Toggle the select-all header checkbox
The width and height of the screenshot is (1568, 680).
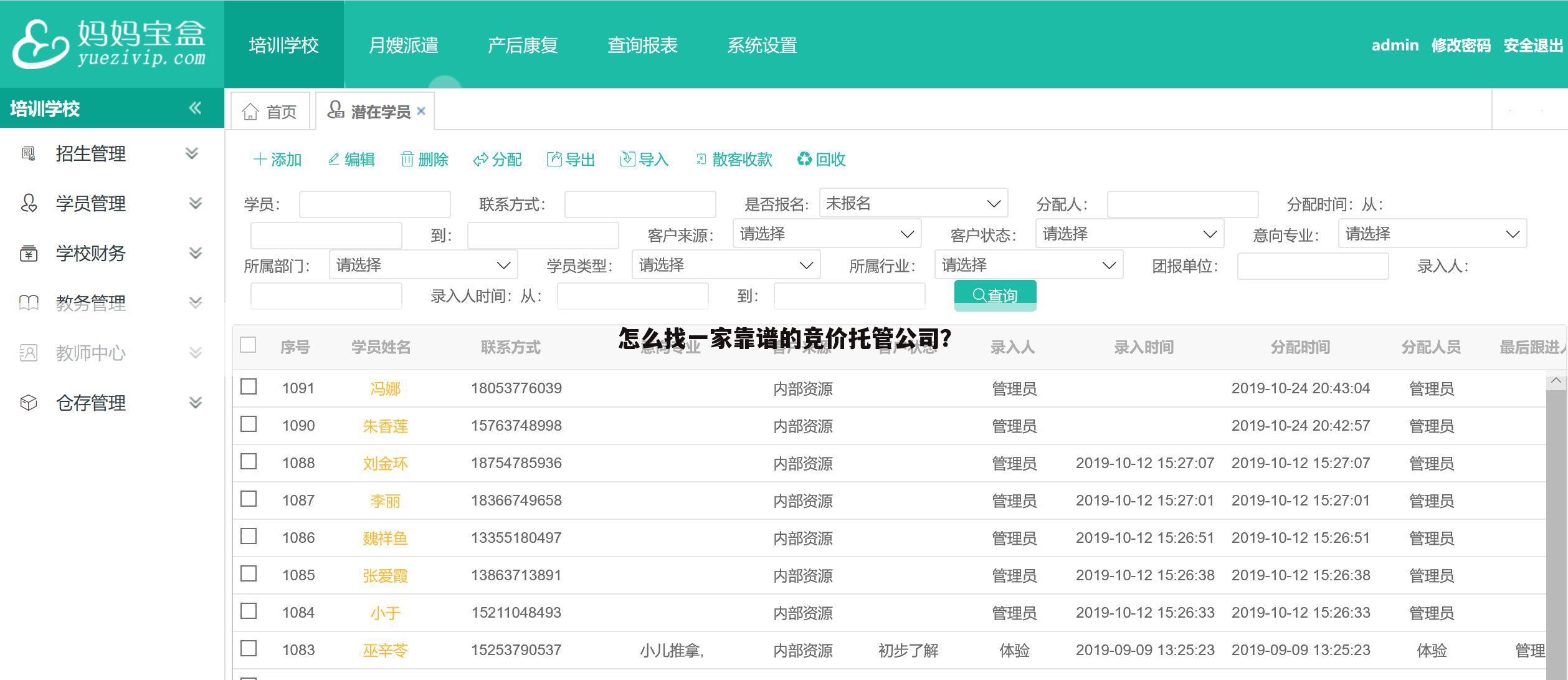coord(248,345)
